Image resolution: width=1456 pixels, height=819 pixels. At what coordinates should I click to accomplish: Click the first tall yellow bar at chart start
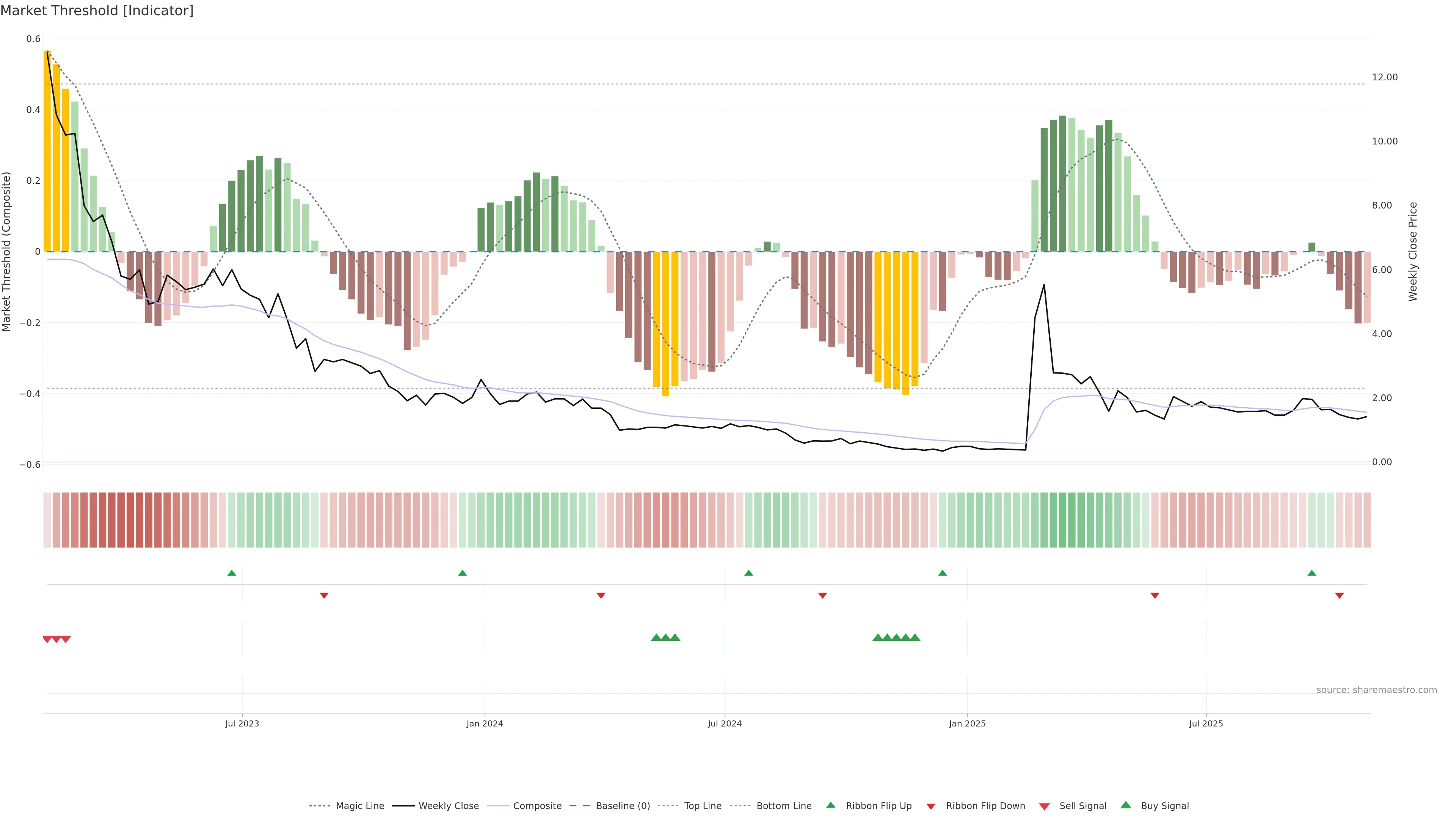point(47,151)
